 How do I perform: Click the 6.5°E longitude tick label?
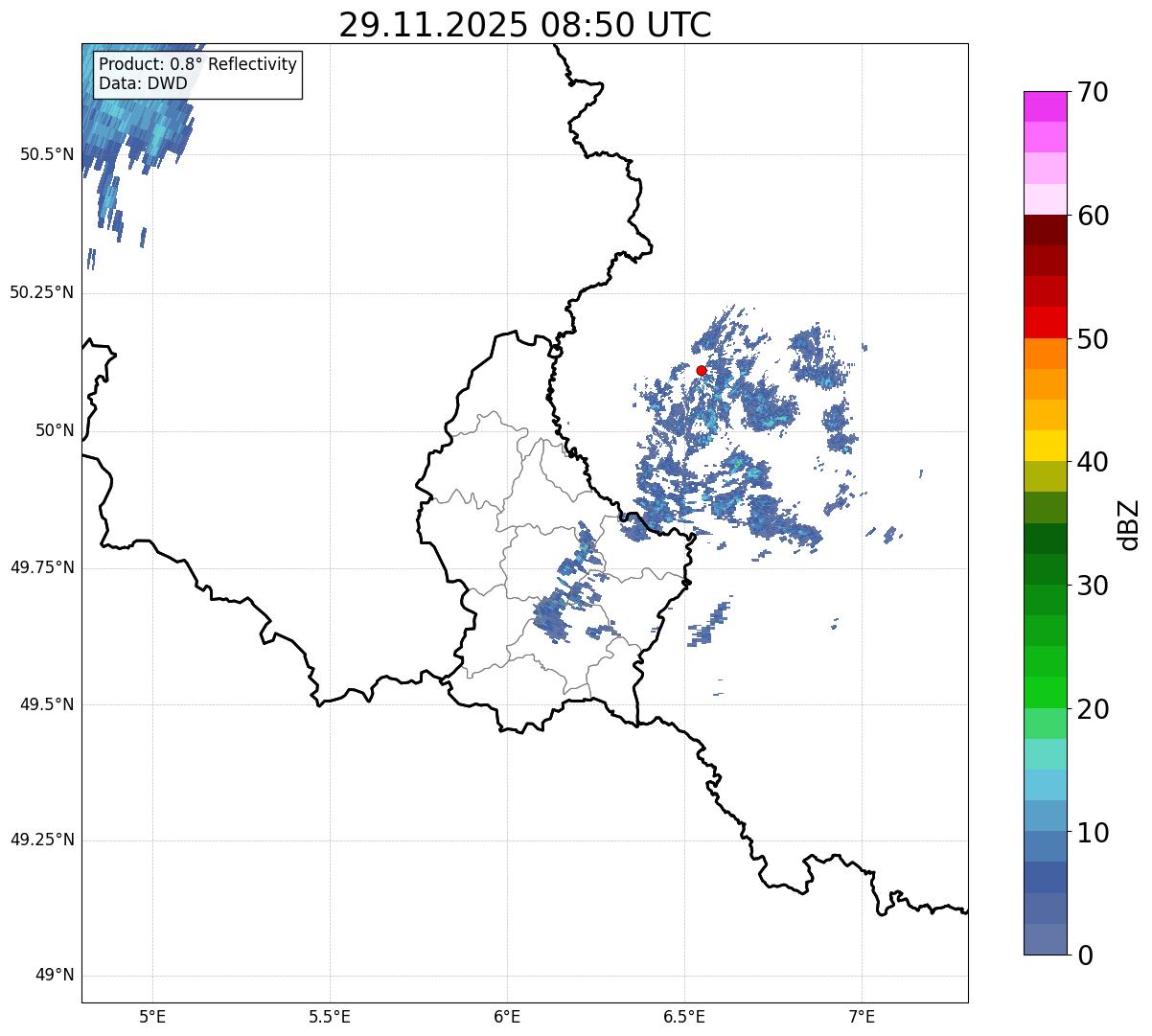tap(684, 1016)
